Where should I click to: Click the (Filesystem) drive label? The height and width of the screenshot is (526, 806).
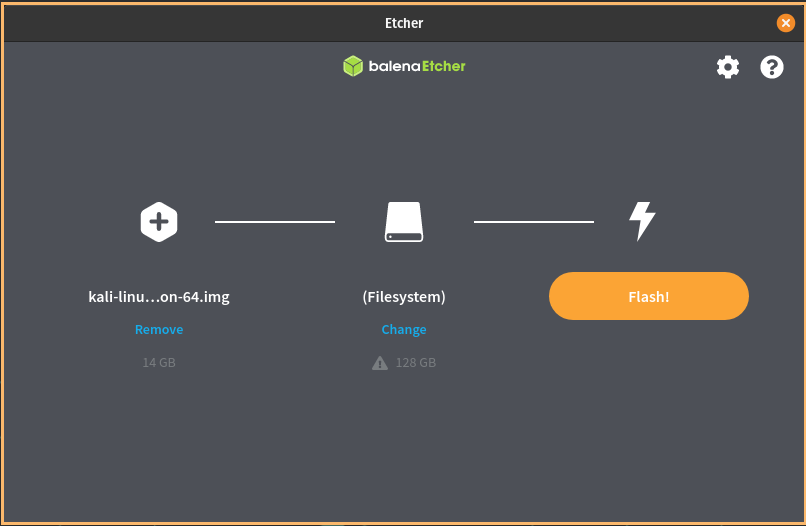(404, 297)
